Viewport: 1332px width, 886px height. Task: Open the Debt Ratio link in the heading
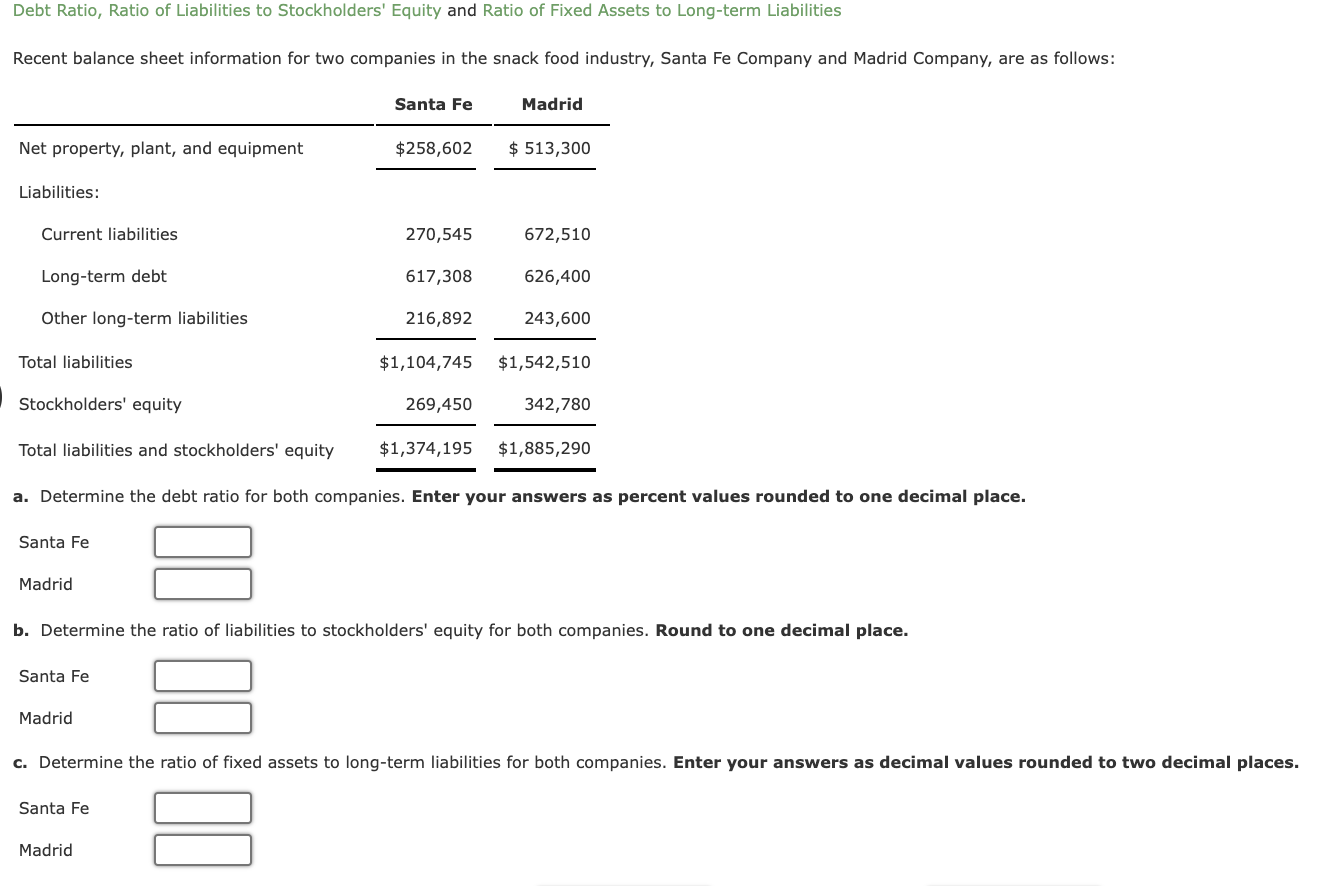click(x=59, y=10)
